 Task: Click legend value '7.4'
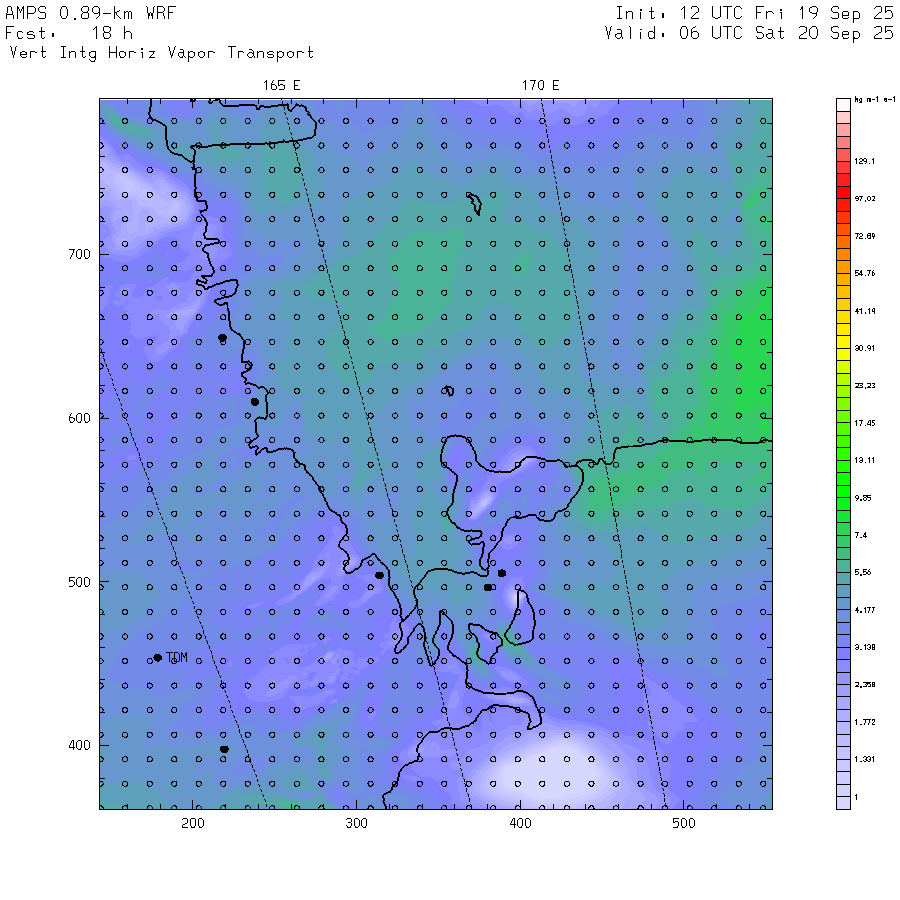tap(860, 535)
